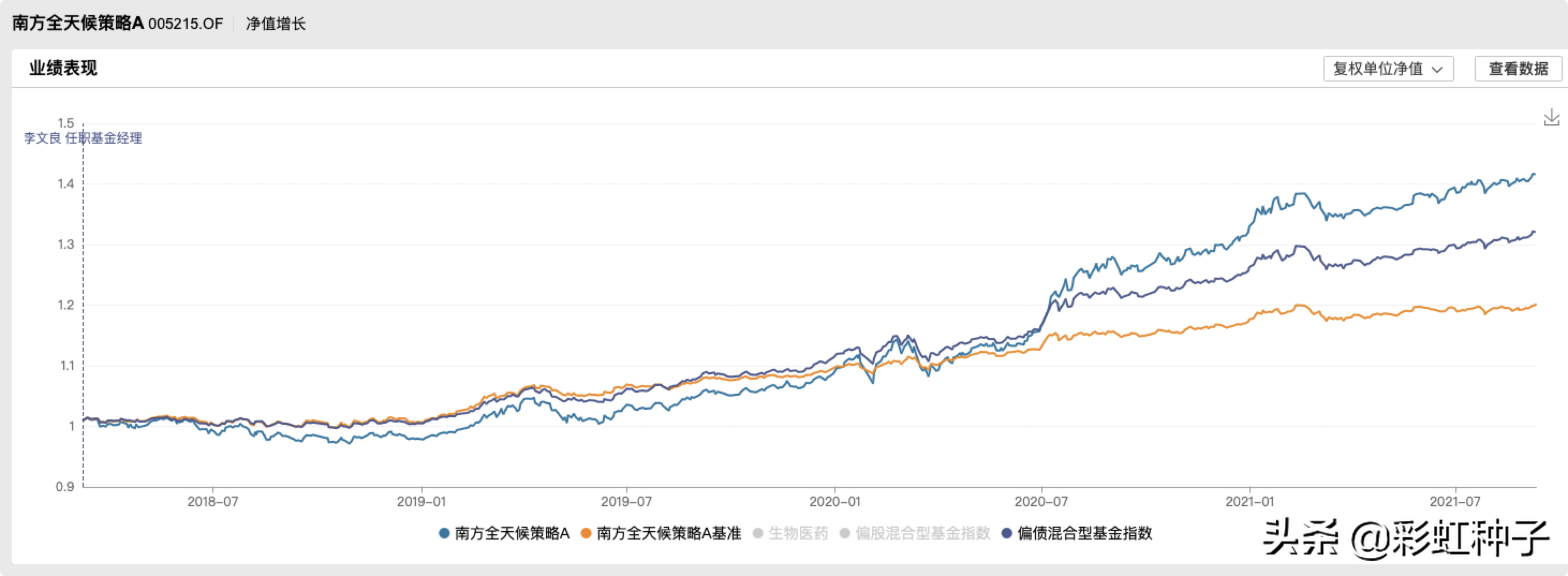Click the 查看数据 button
Viewport: 1568px width, 576px height.
pos(1518,69)
